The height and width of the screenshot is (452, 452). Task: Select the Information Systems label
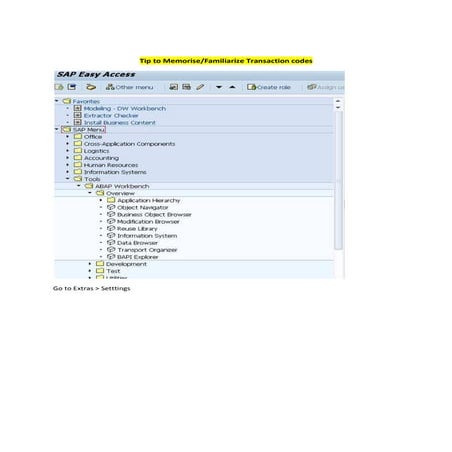(115, 172)
